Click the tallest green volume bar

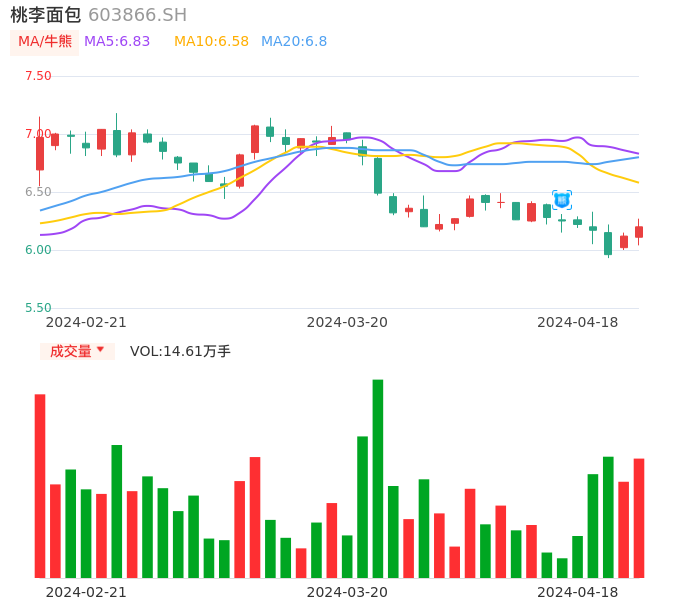(378, 478)
